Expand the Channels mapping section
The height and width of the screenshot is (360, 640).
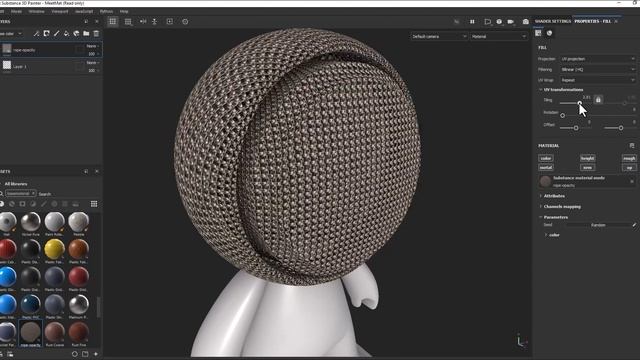(x=541, y=207)
